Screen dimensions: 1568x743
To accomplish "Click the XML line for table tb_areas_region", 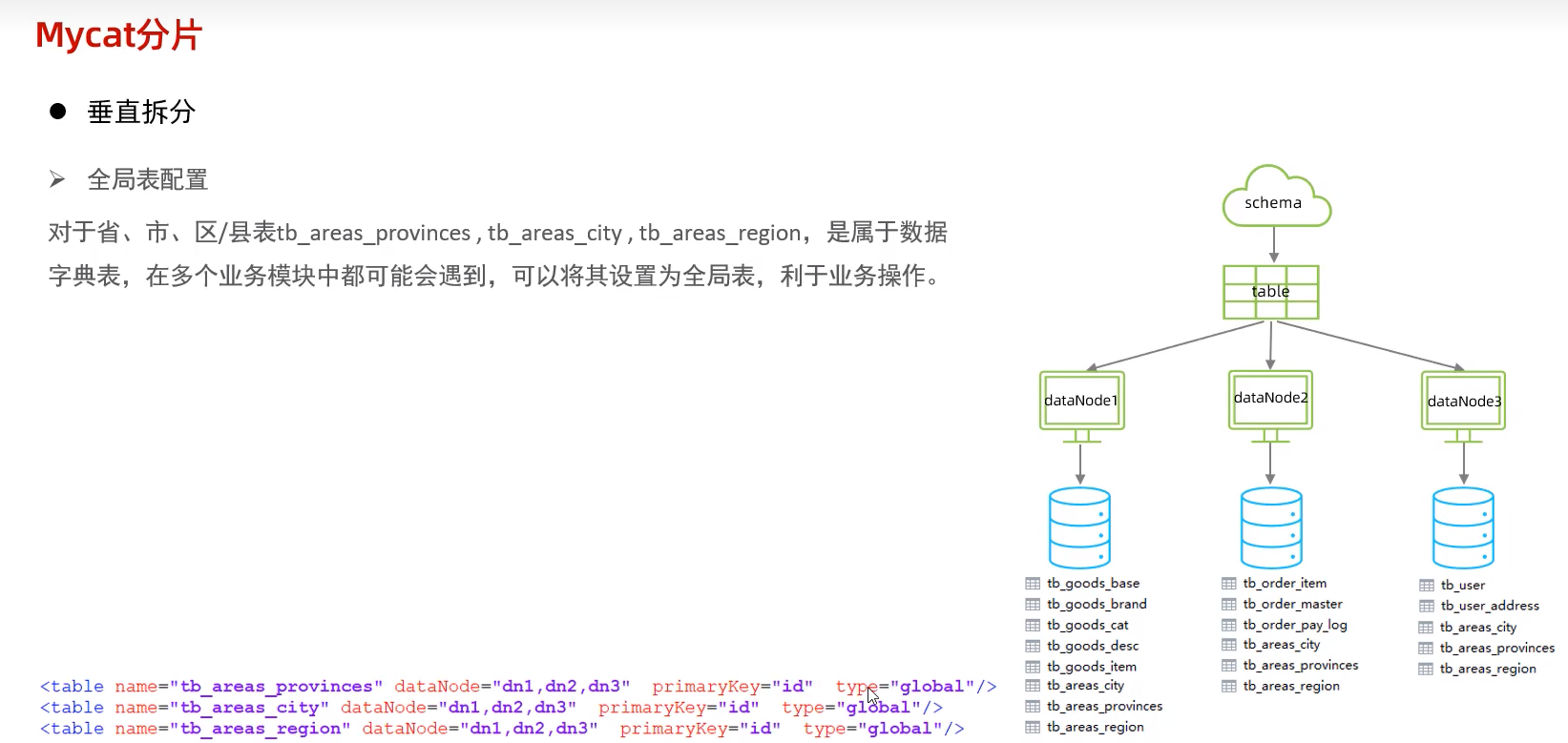I will [502, 729].
